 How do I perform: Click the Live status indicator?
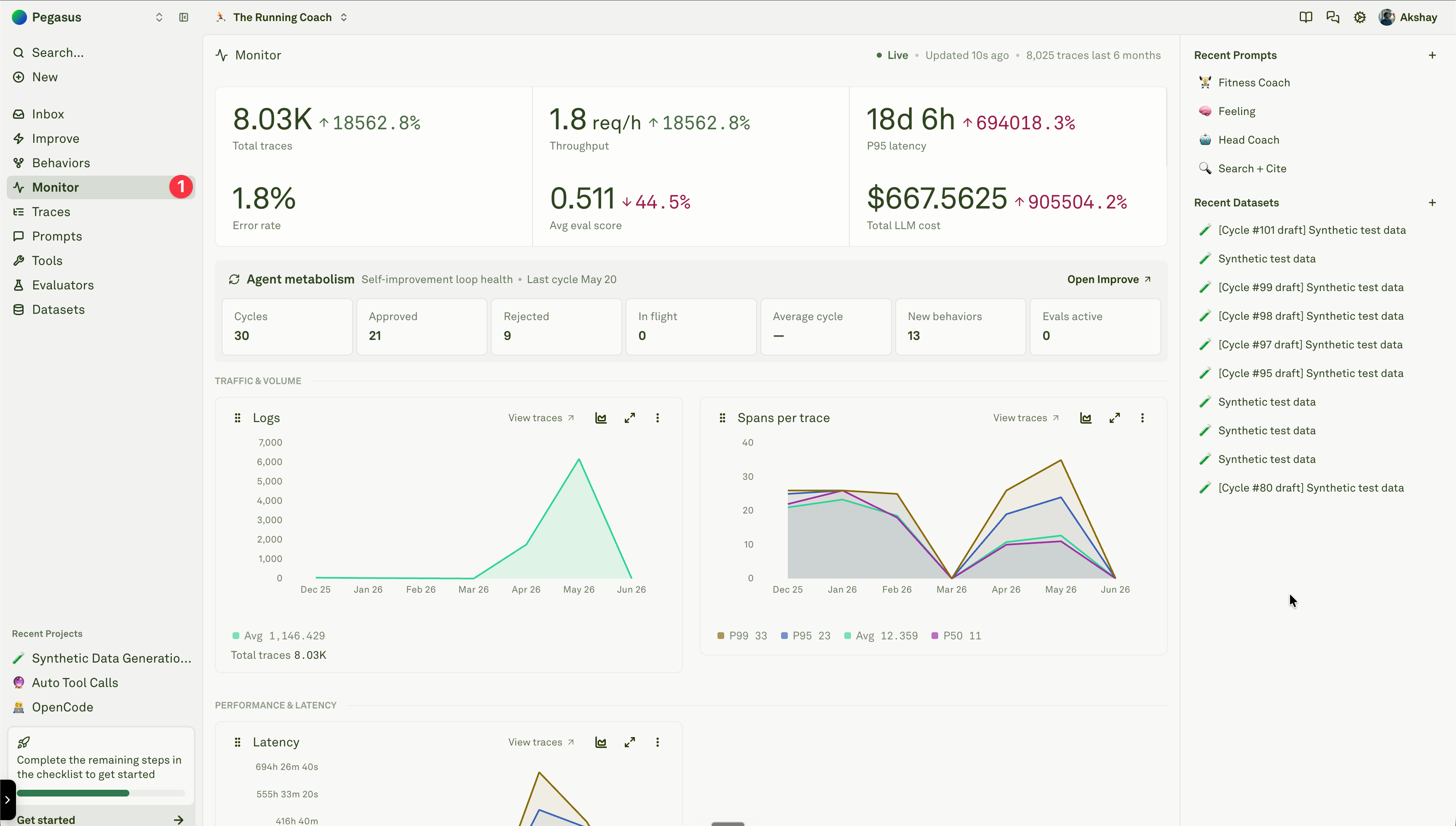click(x=892, y=55)
